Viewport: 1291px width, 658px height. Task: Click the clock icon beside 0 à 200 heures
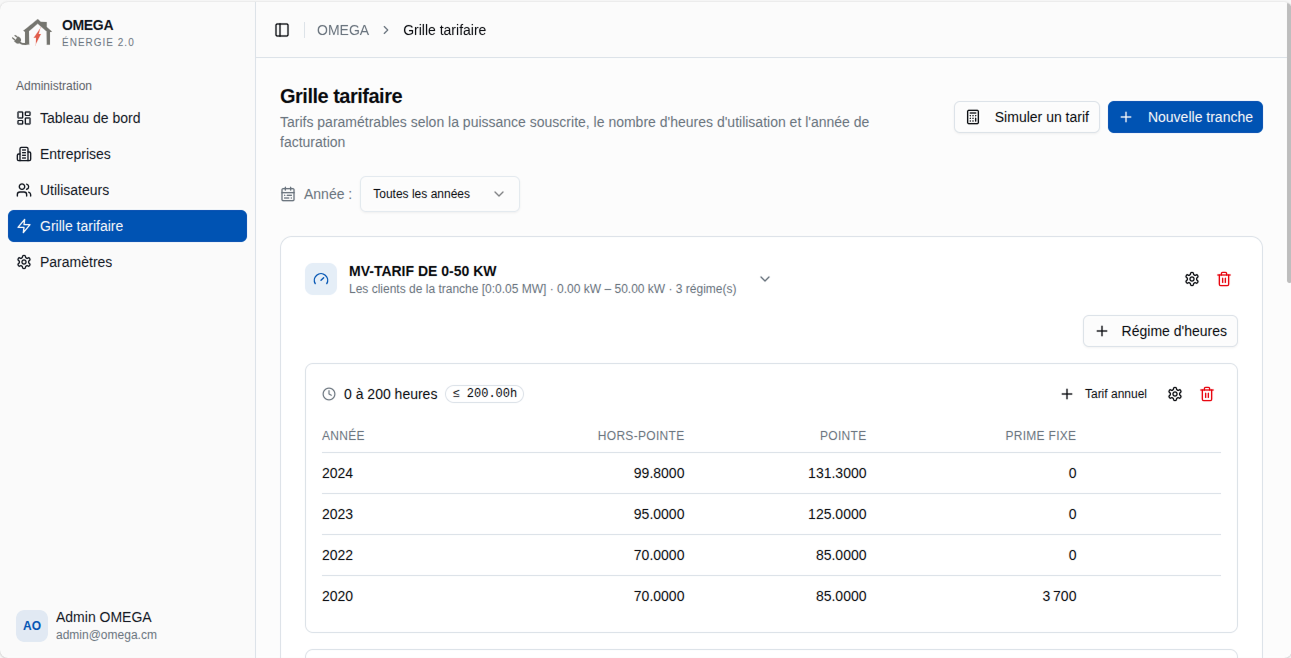(329, 394)
